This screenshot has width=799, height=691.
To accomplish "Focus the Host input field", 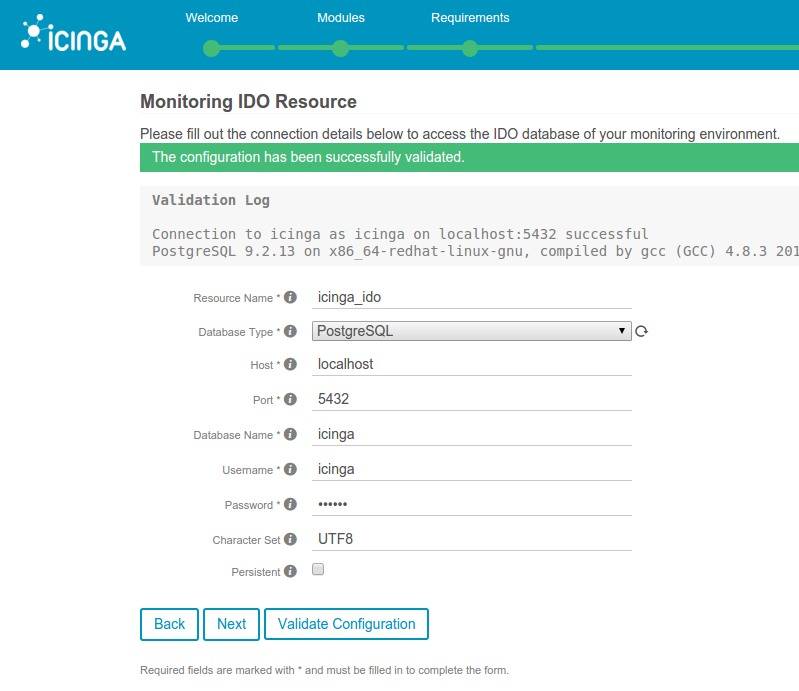I will click(472, 364).
